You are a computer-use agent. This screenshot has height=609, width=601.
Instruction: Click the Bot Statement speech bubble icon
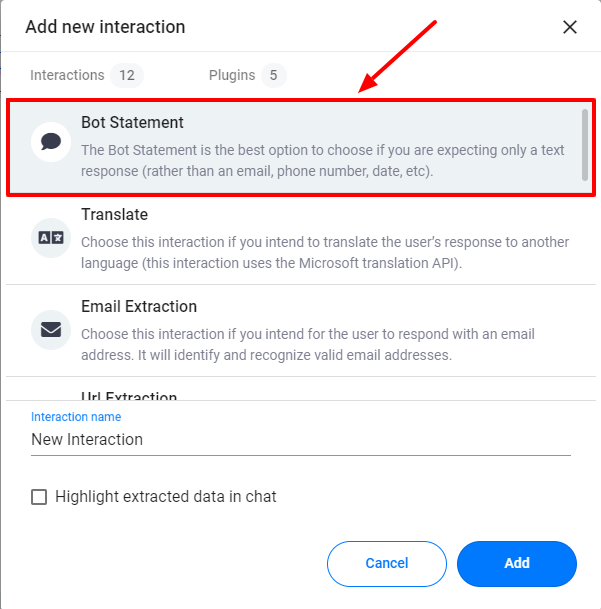[50, 142]
